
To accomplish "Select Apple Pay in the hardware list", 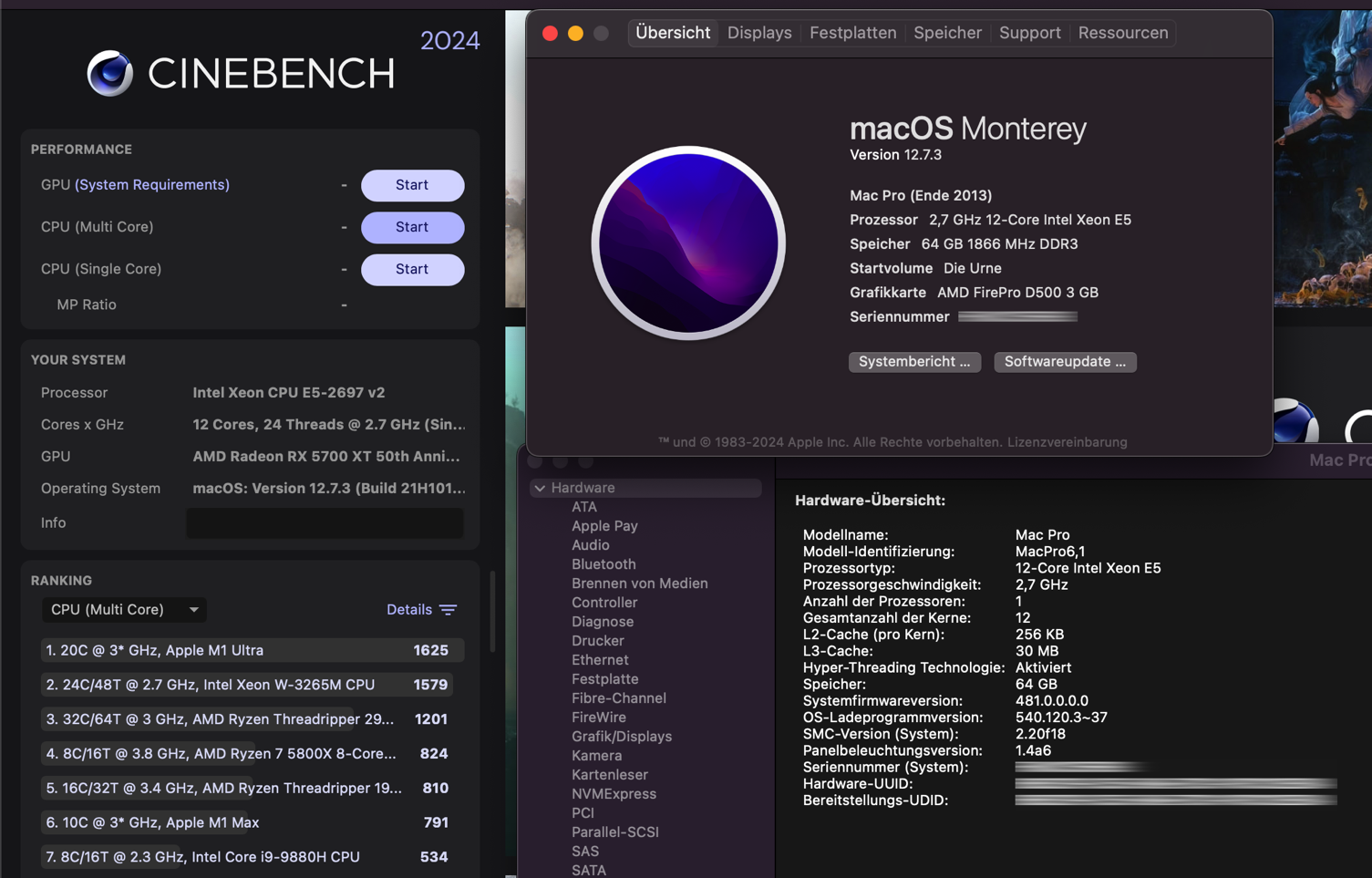I will point(604,526).
